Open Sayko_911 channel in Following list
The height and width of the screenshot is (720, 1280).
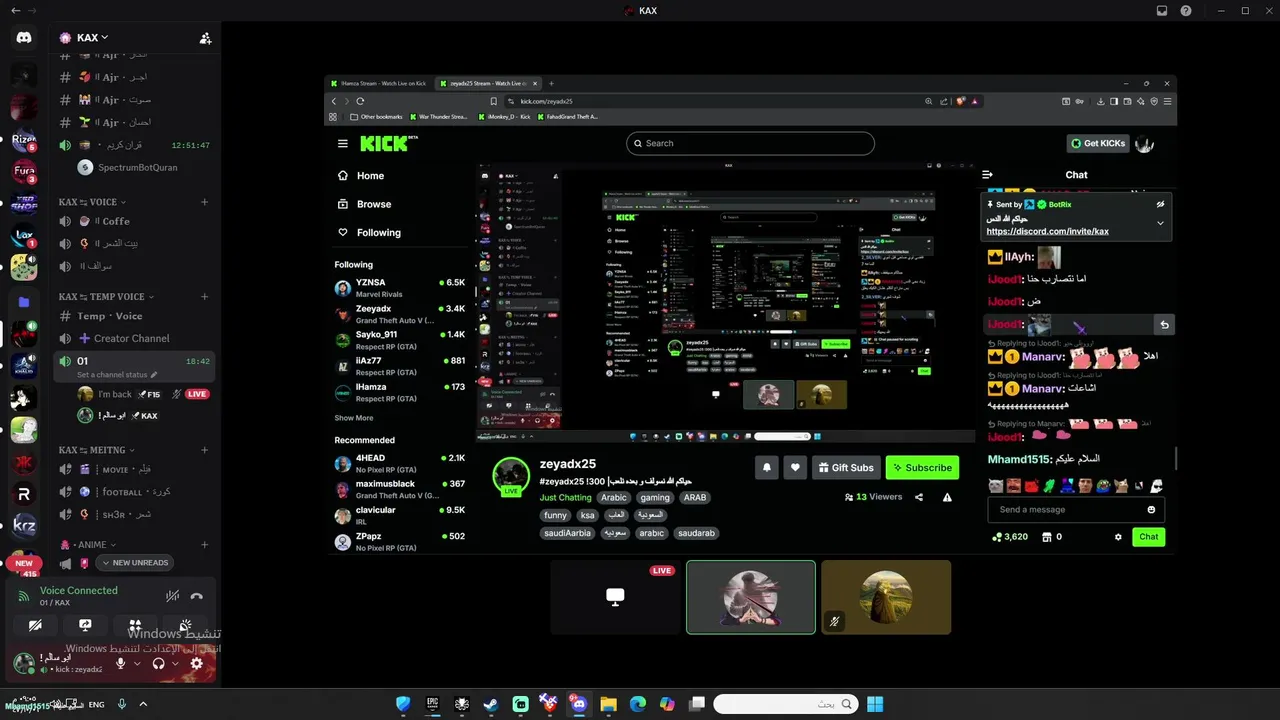tap(400, 339)
